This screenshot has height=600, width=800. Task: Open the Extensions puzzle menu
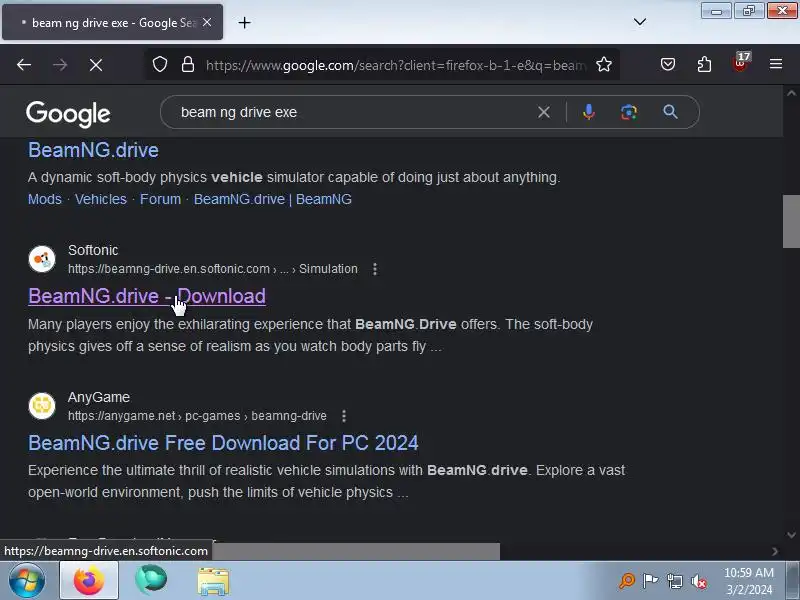click(x=704, y=64)
